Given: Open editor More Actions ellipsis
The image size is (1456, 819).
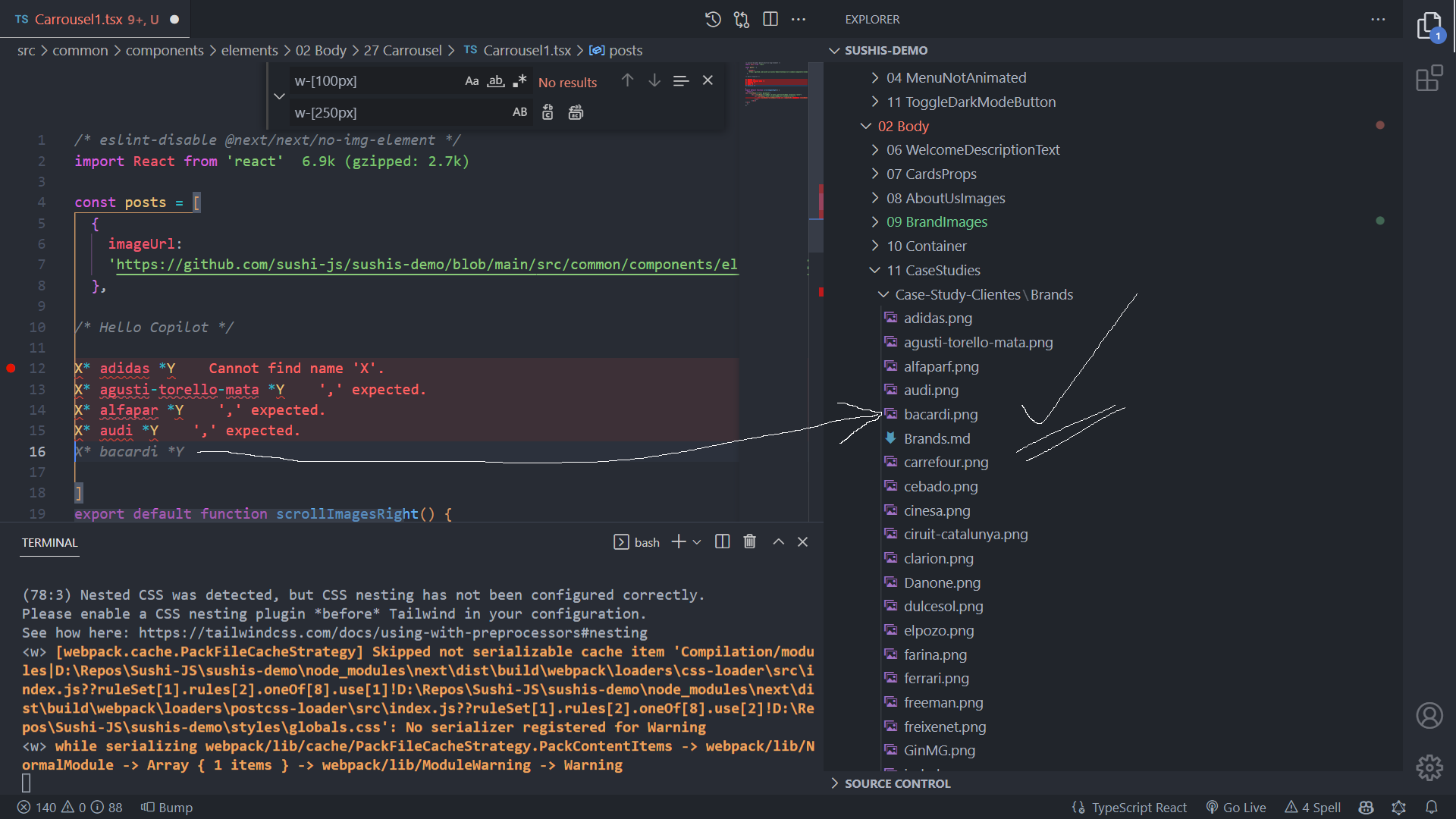Looking at the screenshot, I should (799, 20).
